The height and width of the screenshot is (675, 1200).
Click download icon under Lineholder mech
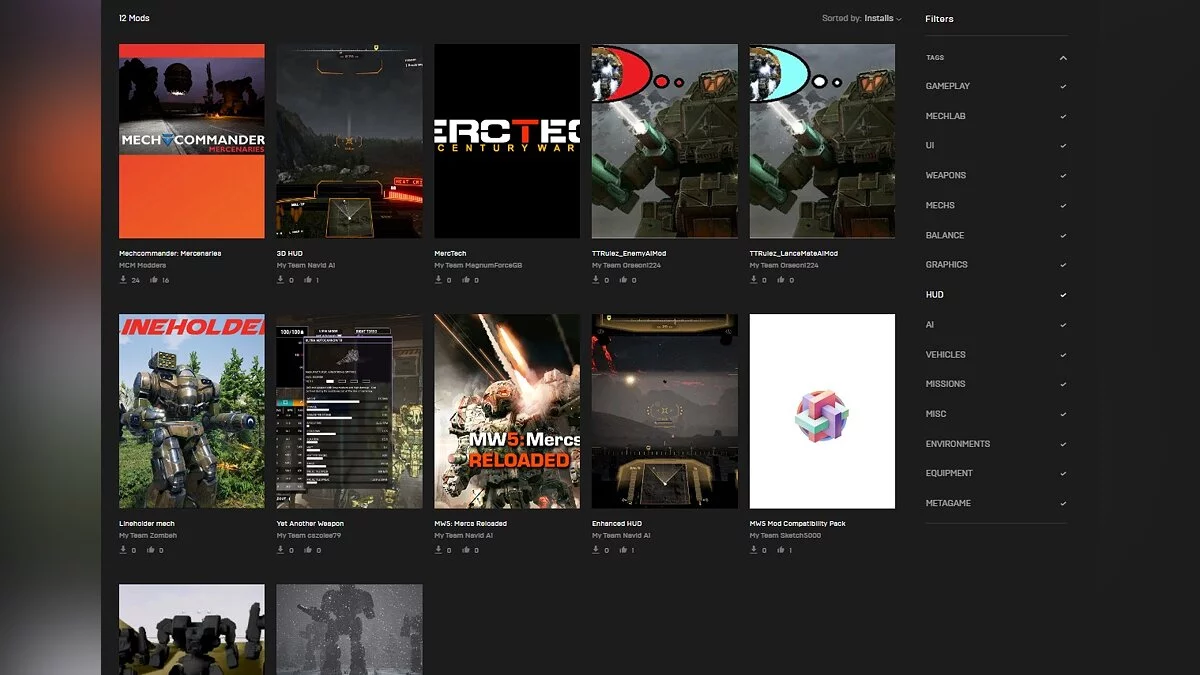(123, 550)
